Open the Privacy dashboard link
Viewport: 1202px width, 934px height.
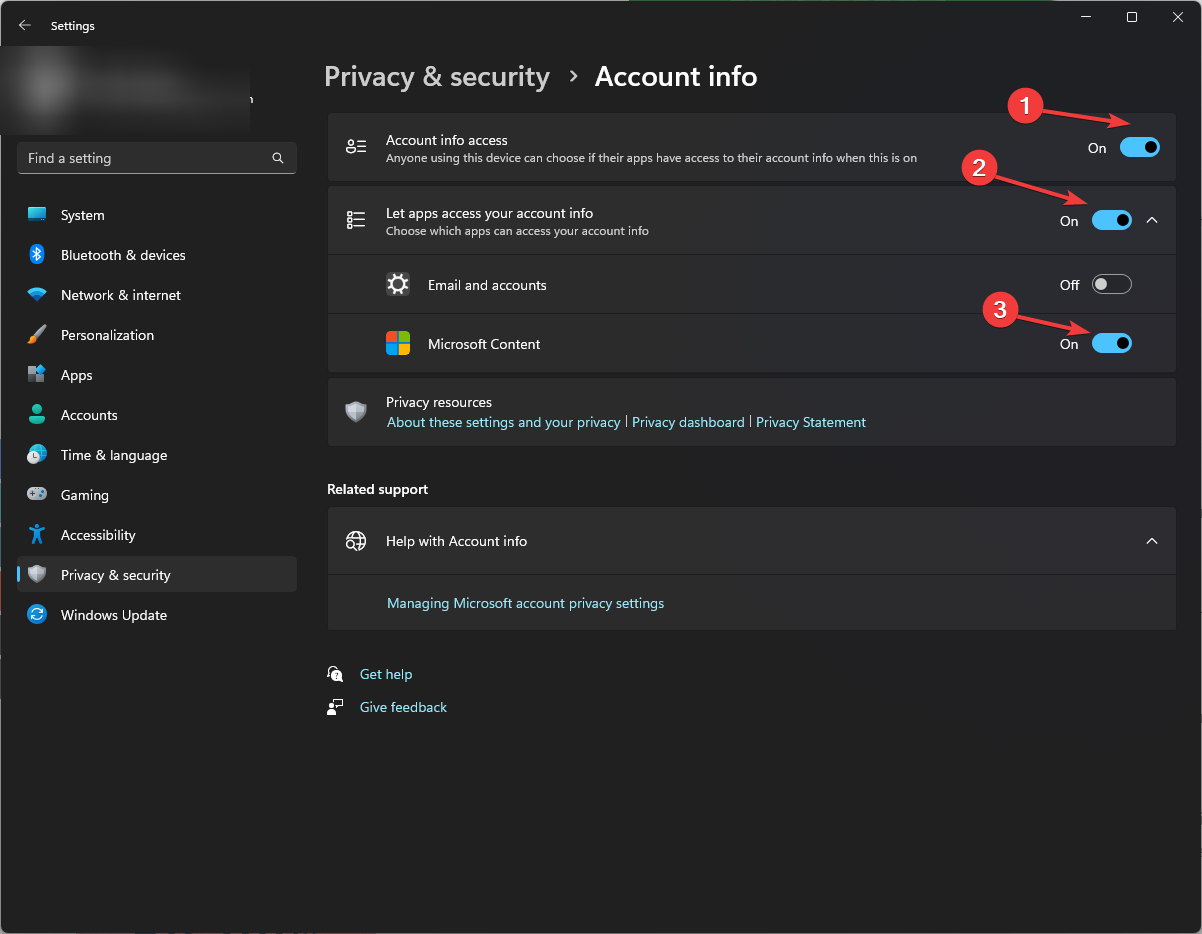point(688,422)
